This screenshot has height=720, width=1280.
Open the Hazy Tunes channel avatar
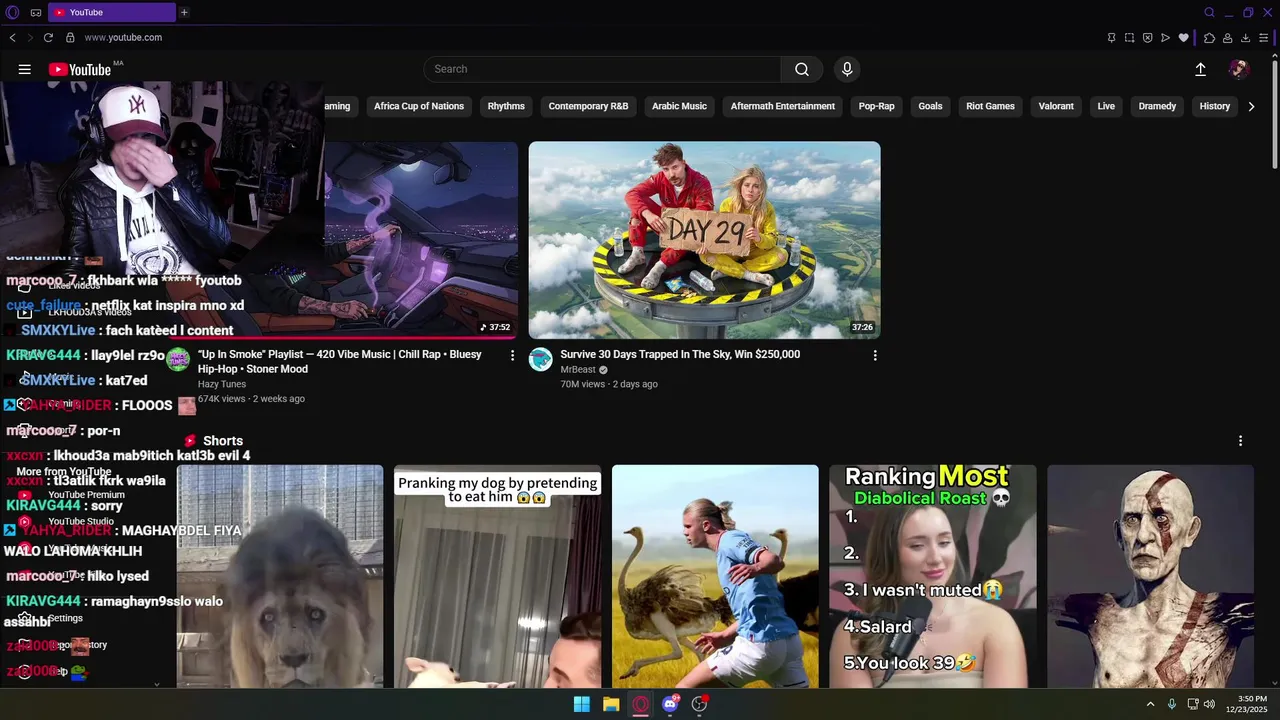click(x=178, y=360)
